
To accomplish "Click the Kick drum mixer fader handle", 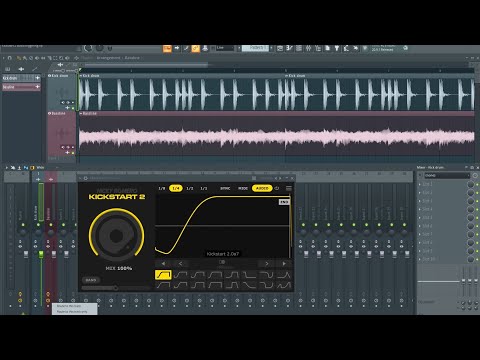I will 41,254.
